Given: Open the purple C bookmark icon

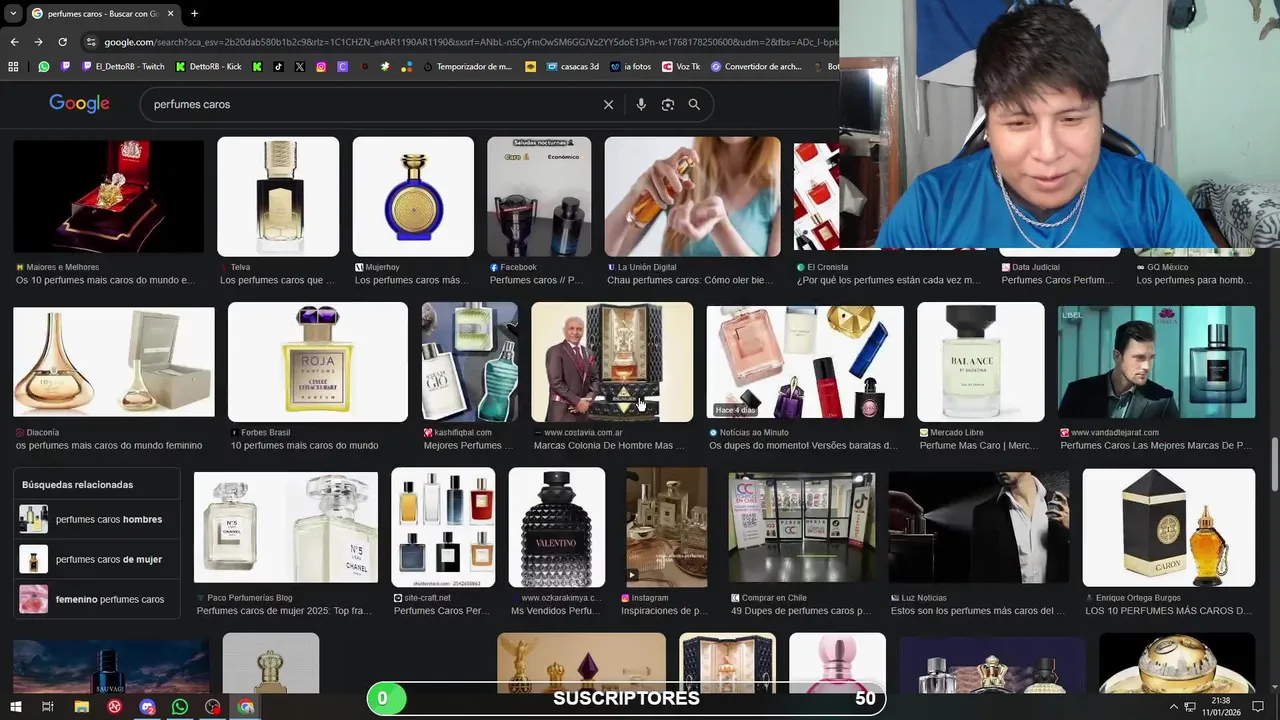Looking at the screenshot, I should pyautogui.click(x=342, y=67).
